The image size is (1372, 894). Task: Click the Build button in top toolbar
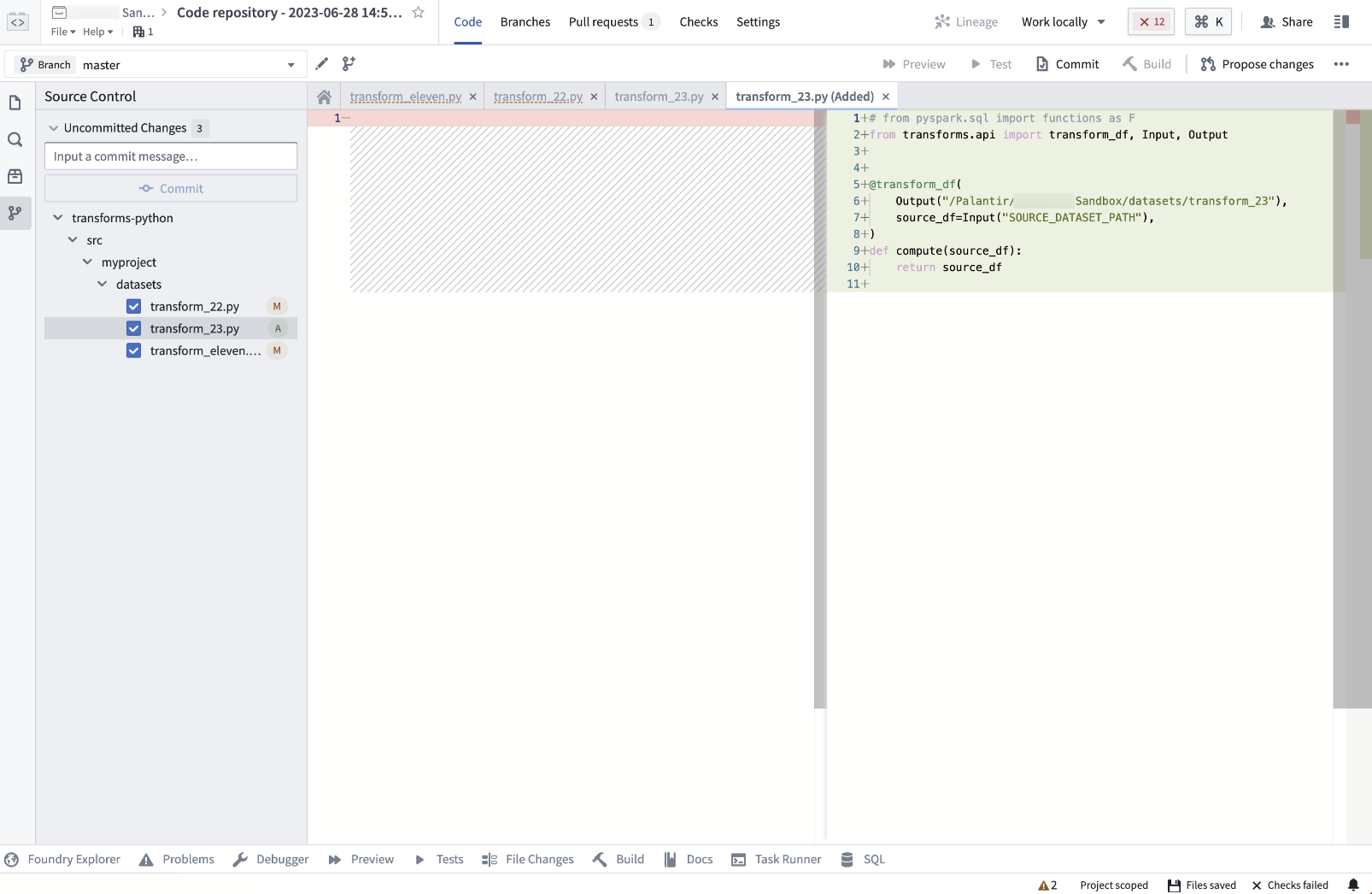1147,64
